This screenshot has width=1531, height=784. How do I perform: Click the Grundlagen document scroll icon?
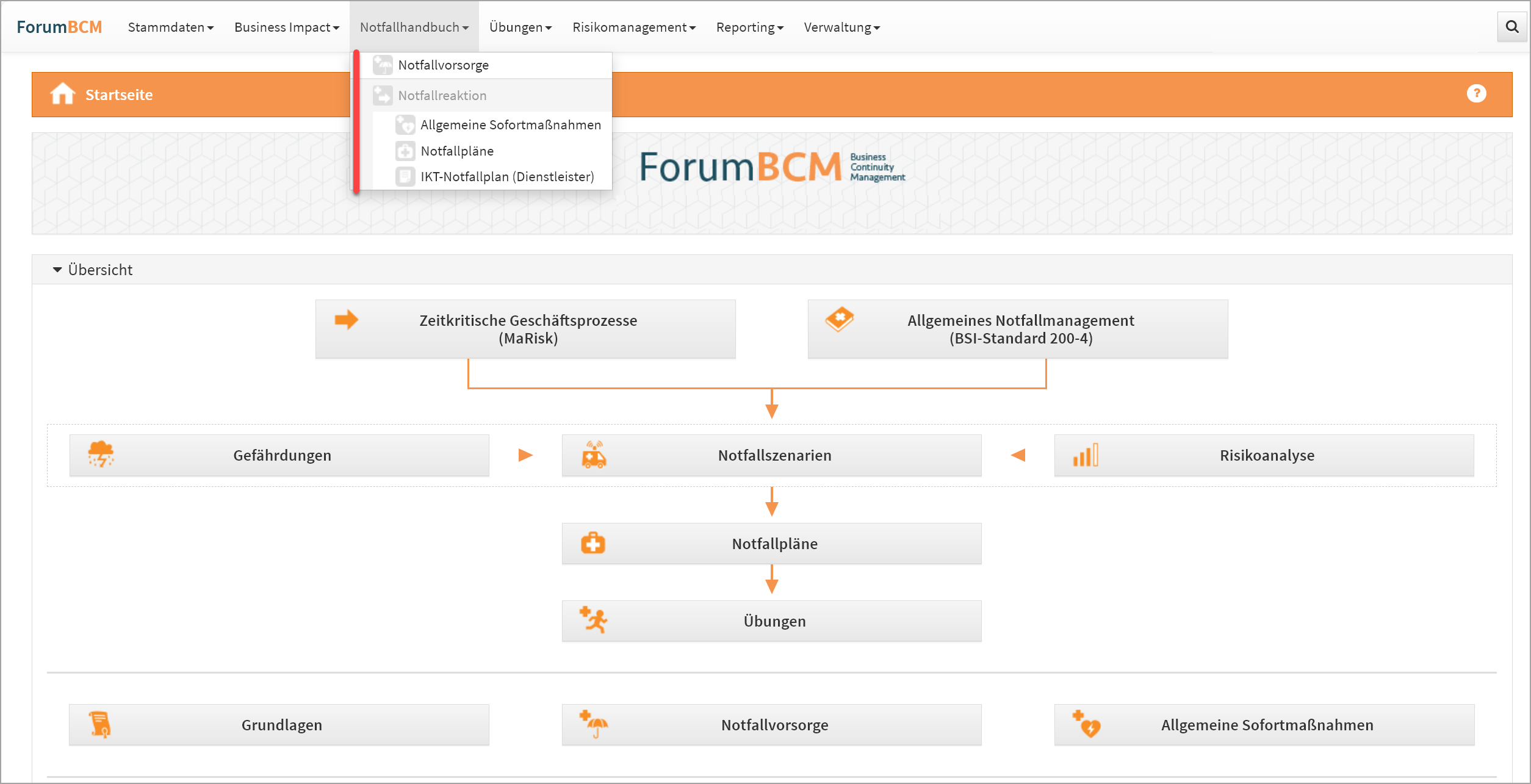(100, 724)
